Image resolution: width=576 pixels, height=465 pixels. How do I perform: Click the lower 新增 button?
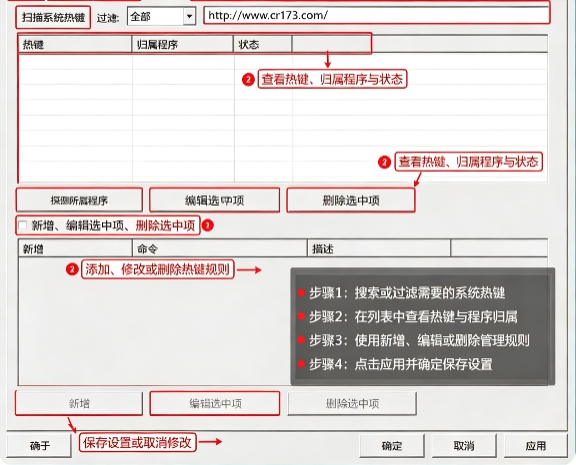click(79, 403)
